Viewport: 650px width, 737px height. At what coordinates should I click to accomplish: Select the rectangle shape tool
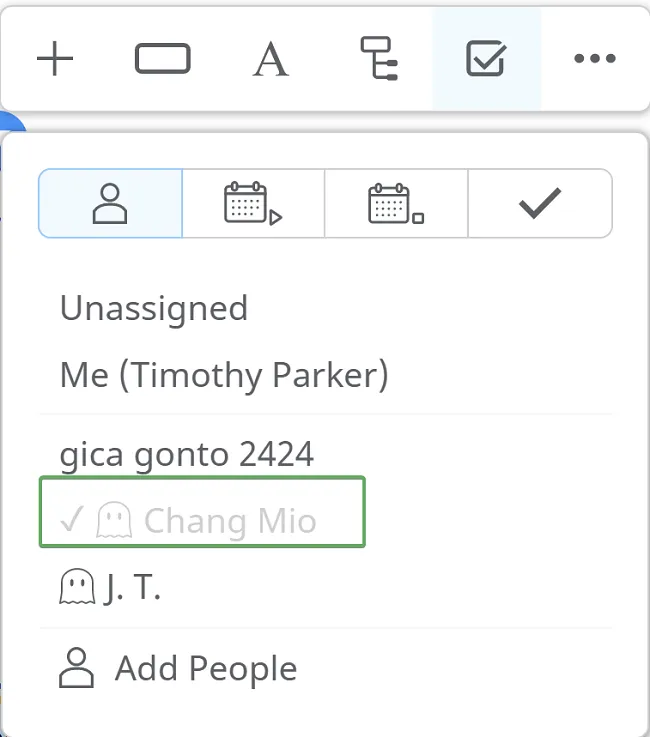pos(162,60)
